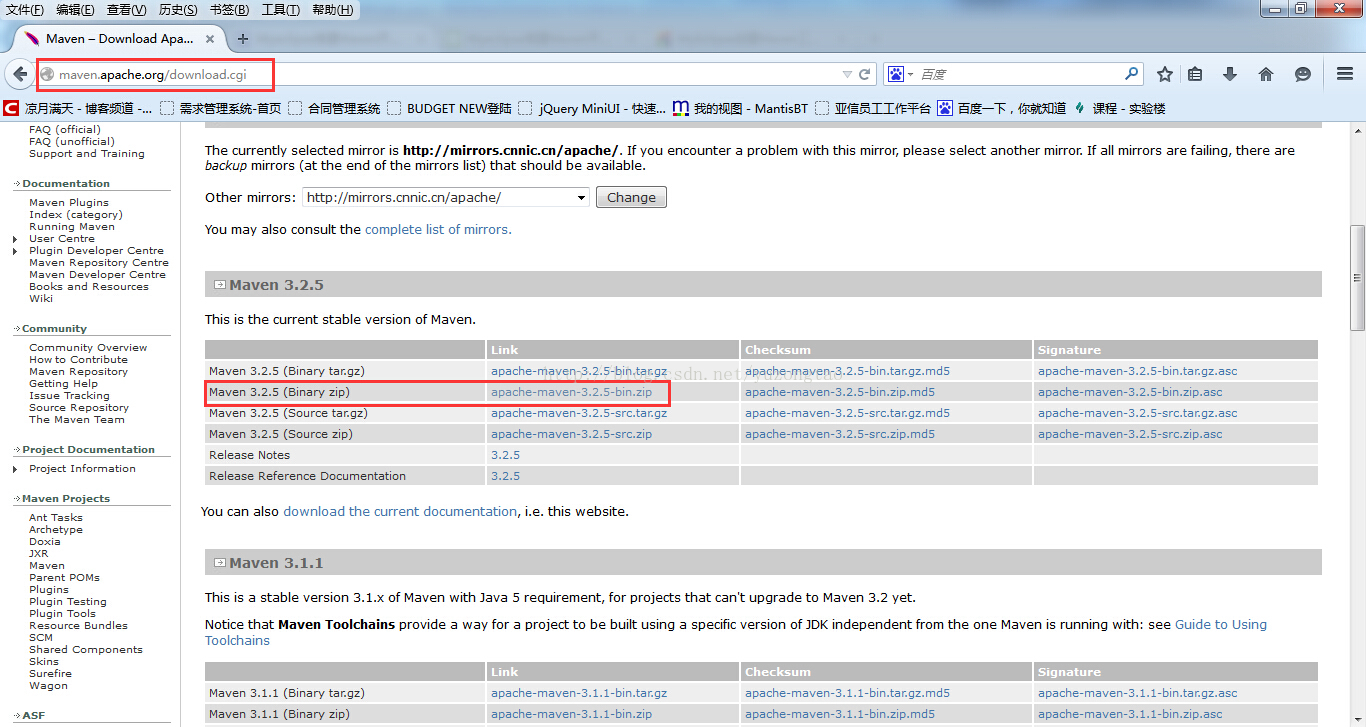Open the 我的视图 - MantisBT bookmark
The image size is (1366, 727).
coord(740,108)
